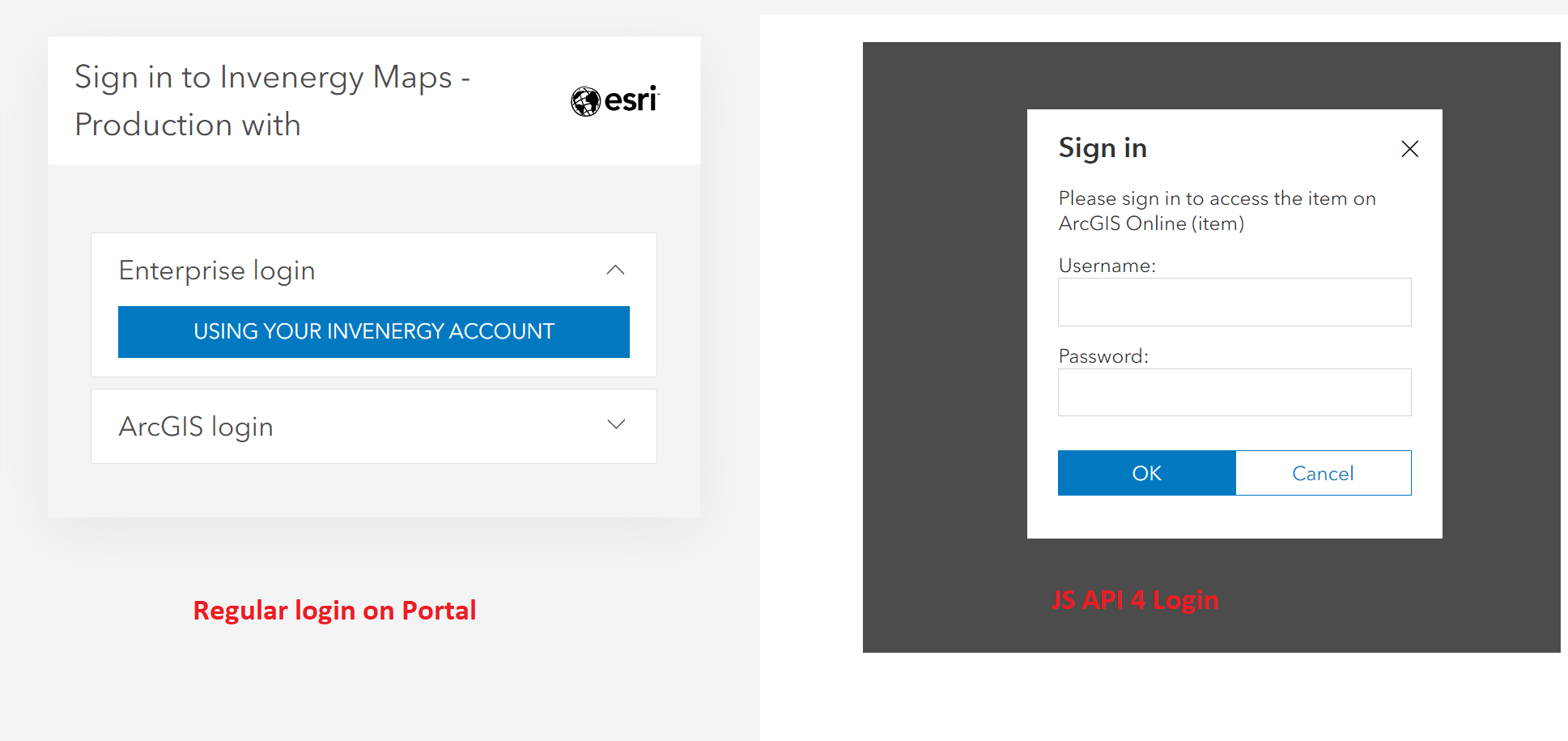Expand ArcGIS login using the down chevron
Viewport: 1568px width, 741px height.
616,424
